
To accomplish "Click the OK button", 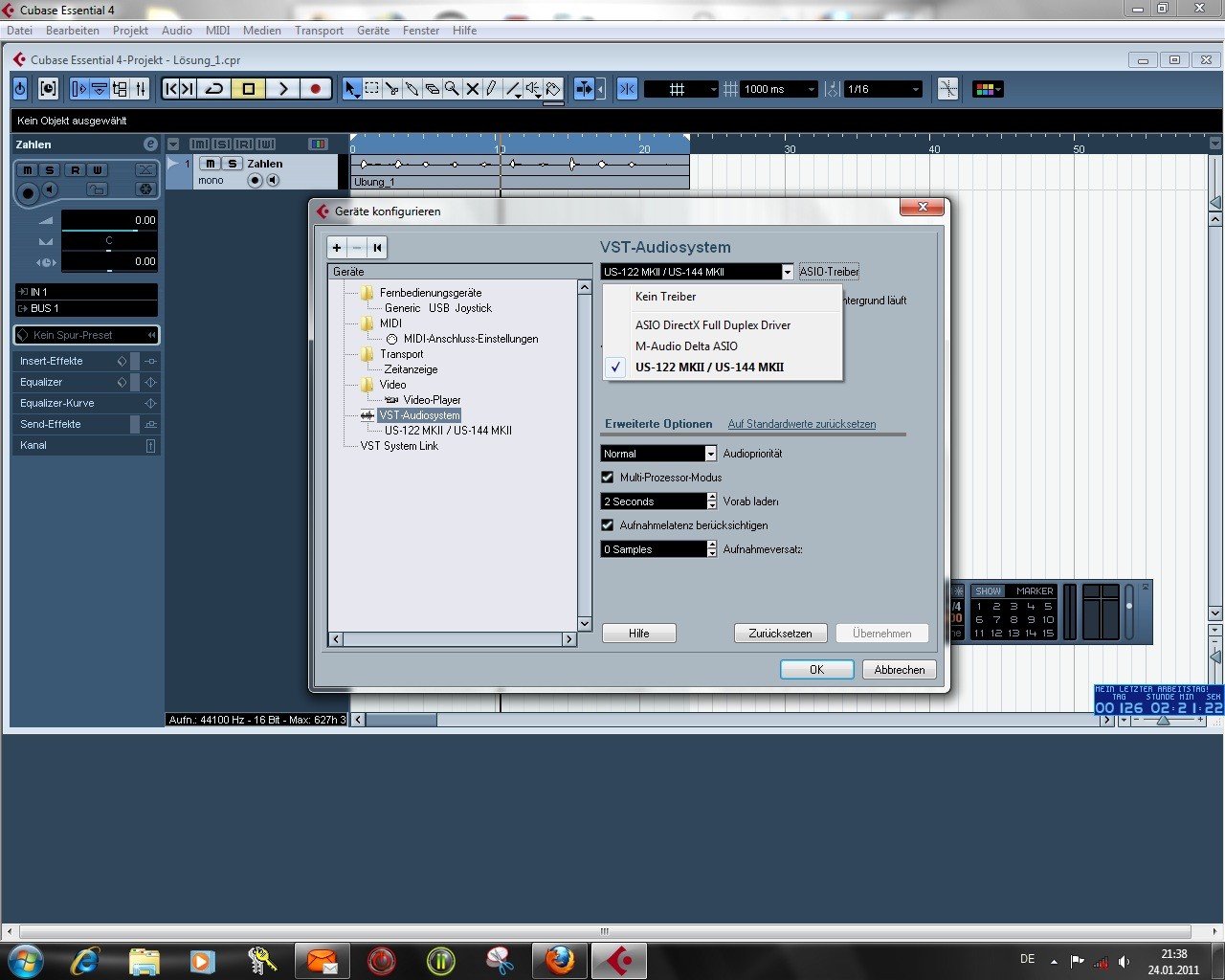I will click(816, 670).
